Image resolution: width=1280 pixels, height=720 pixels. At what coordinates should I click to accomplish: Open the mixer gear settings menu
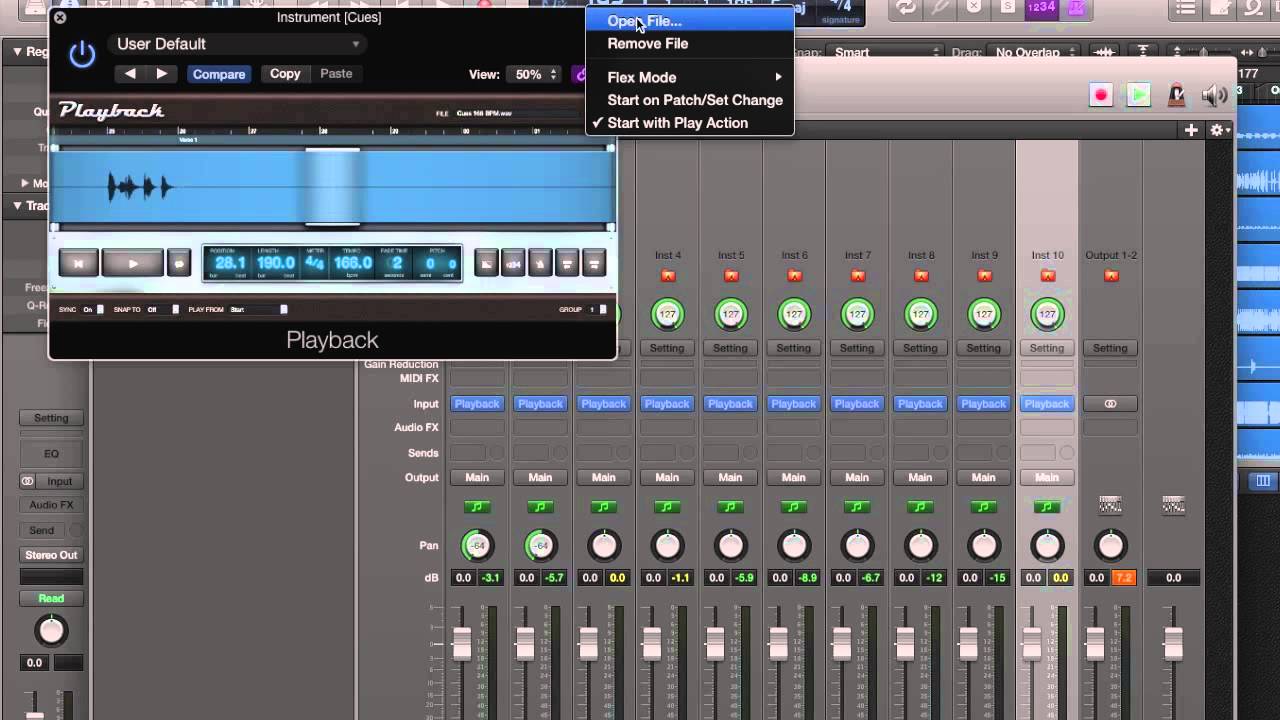pyautogui.click(x=1219, y=130)
